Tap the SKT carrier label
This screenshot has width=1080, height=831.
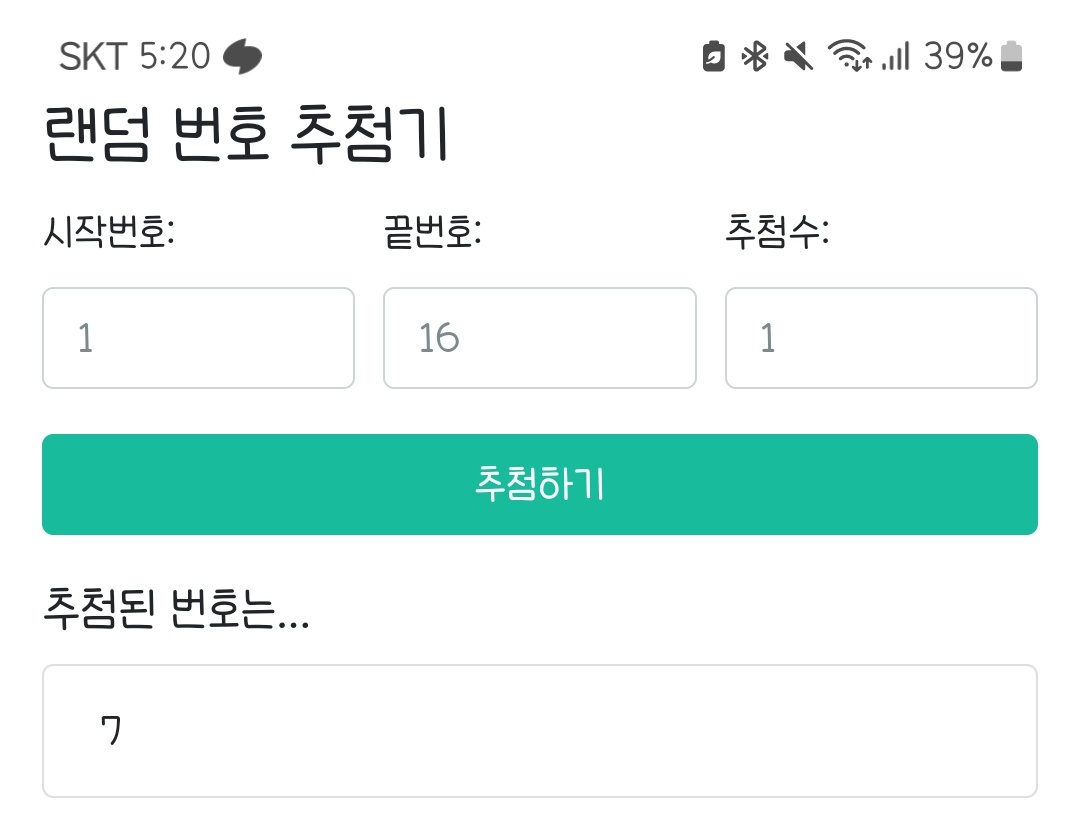(x=93, y=57)
